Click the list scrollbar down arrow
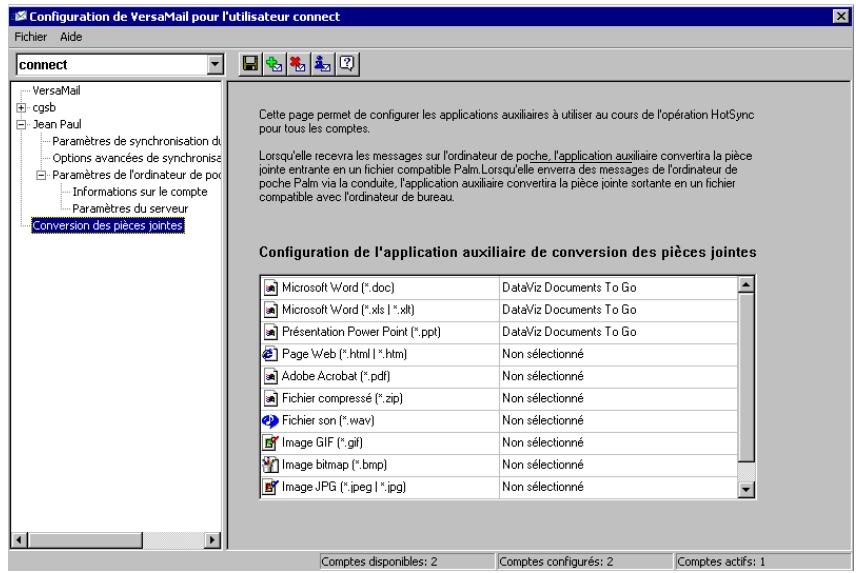This screenshot has height=573, width=856. pos(746,490)
